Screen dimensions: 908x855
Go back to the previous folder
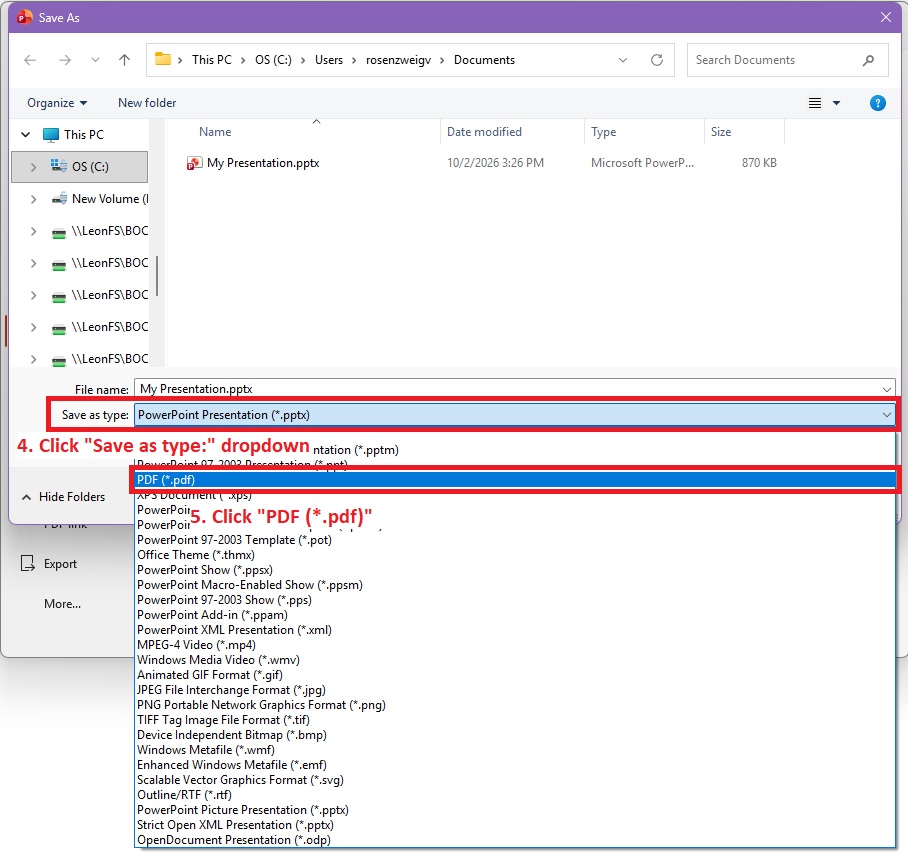click(30, 60)
